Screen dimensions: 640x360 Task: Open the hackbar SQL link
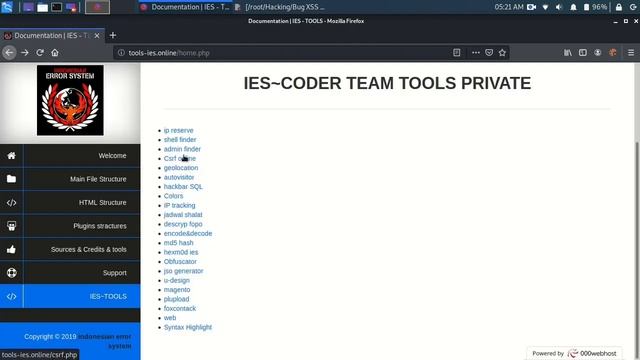[x=183, y=187]
